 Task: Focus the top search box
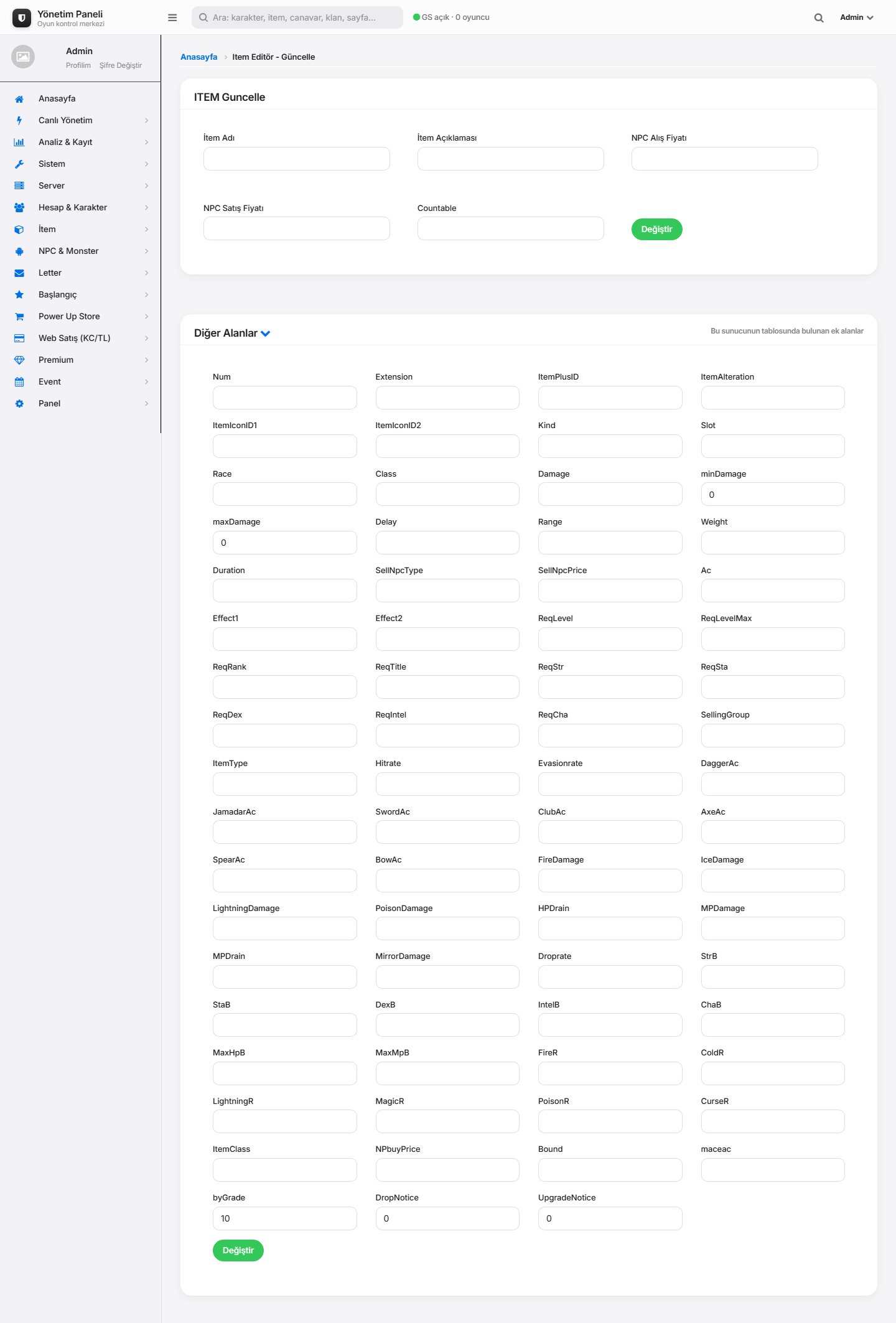coord(297,17)
